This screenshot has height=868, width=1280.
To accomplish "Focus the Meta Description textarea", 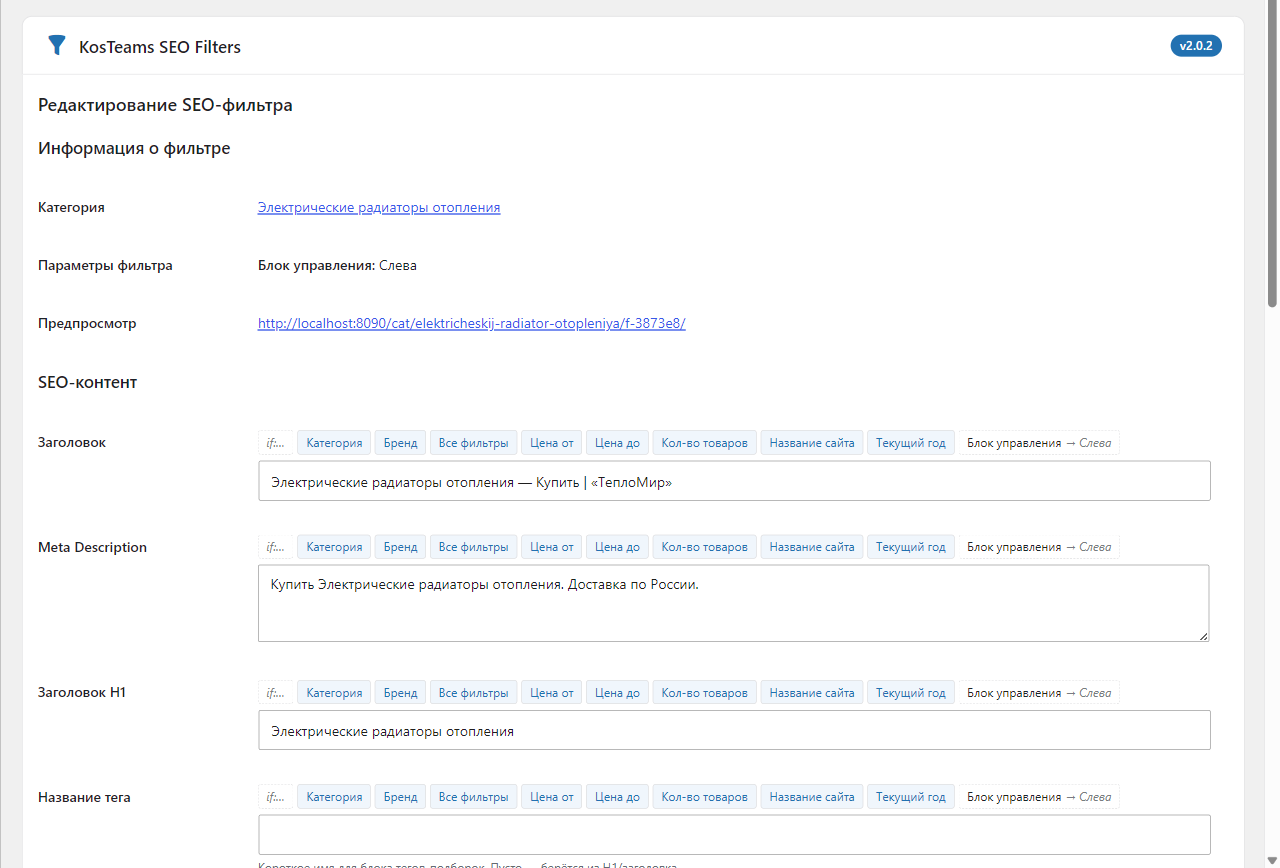I will tap(734, 603).
